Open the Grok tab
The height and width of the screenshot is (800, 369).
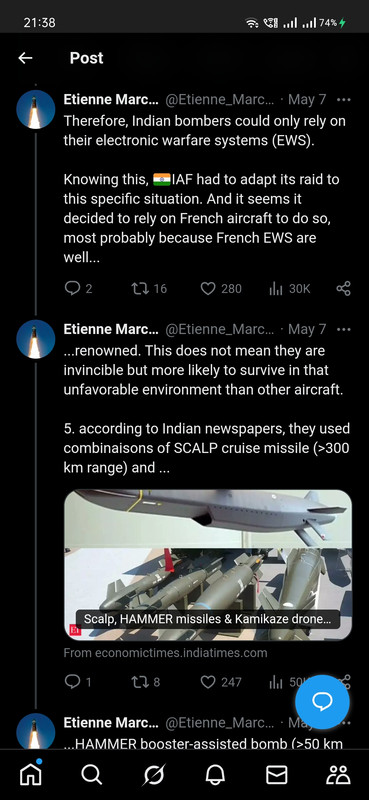[154, 775]
